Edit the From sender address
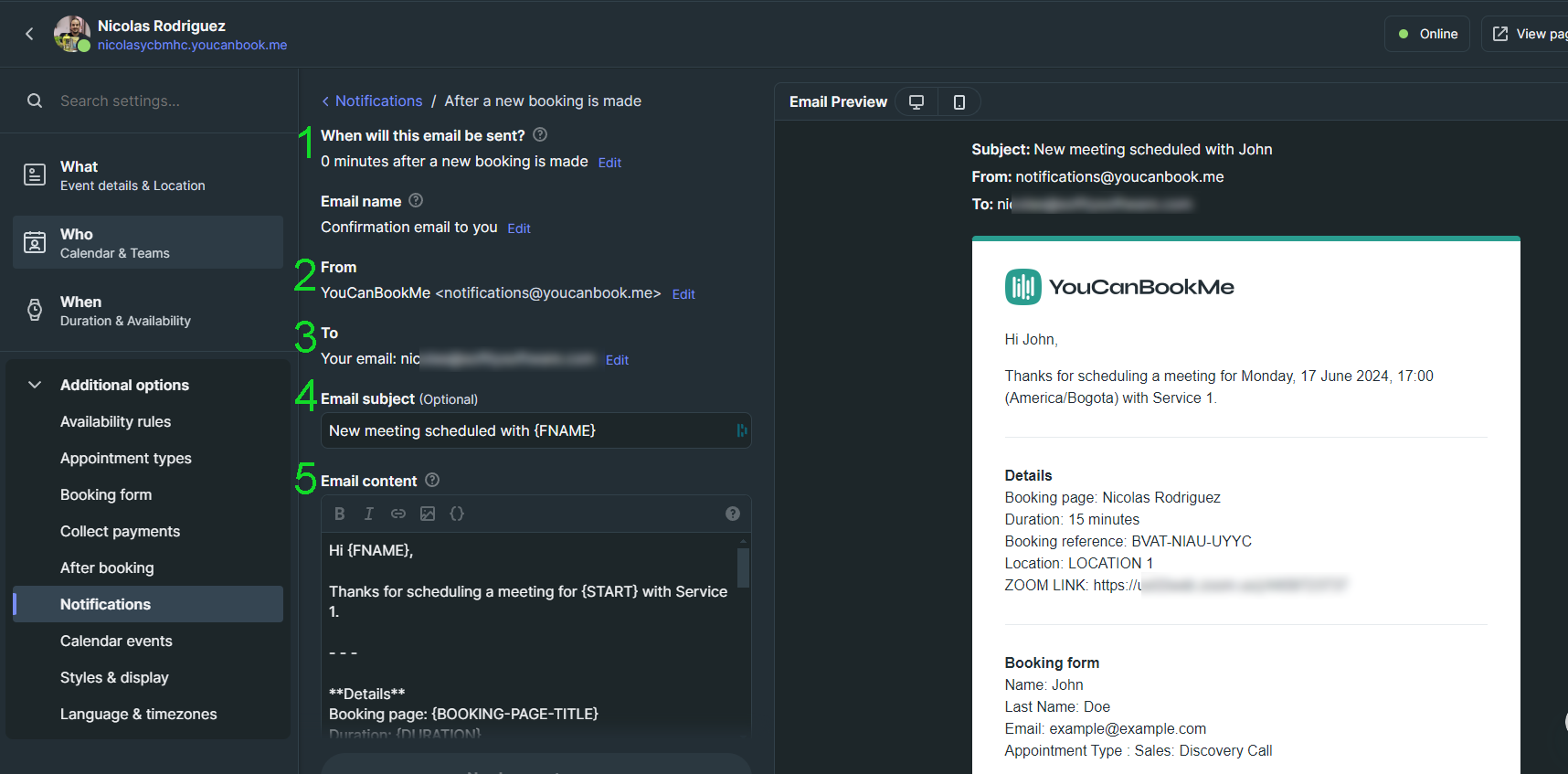This screenshot has width=1568, height=774. pyautogui.click(x=683, y=294)
